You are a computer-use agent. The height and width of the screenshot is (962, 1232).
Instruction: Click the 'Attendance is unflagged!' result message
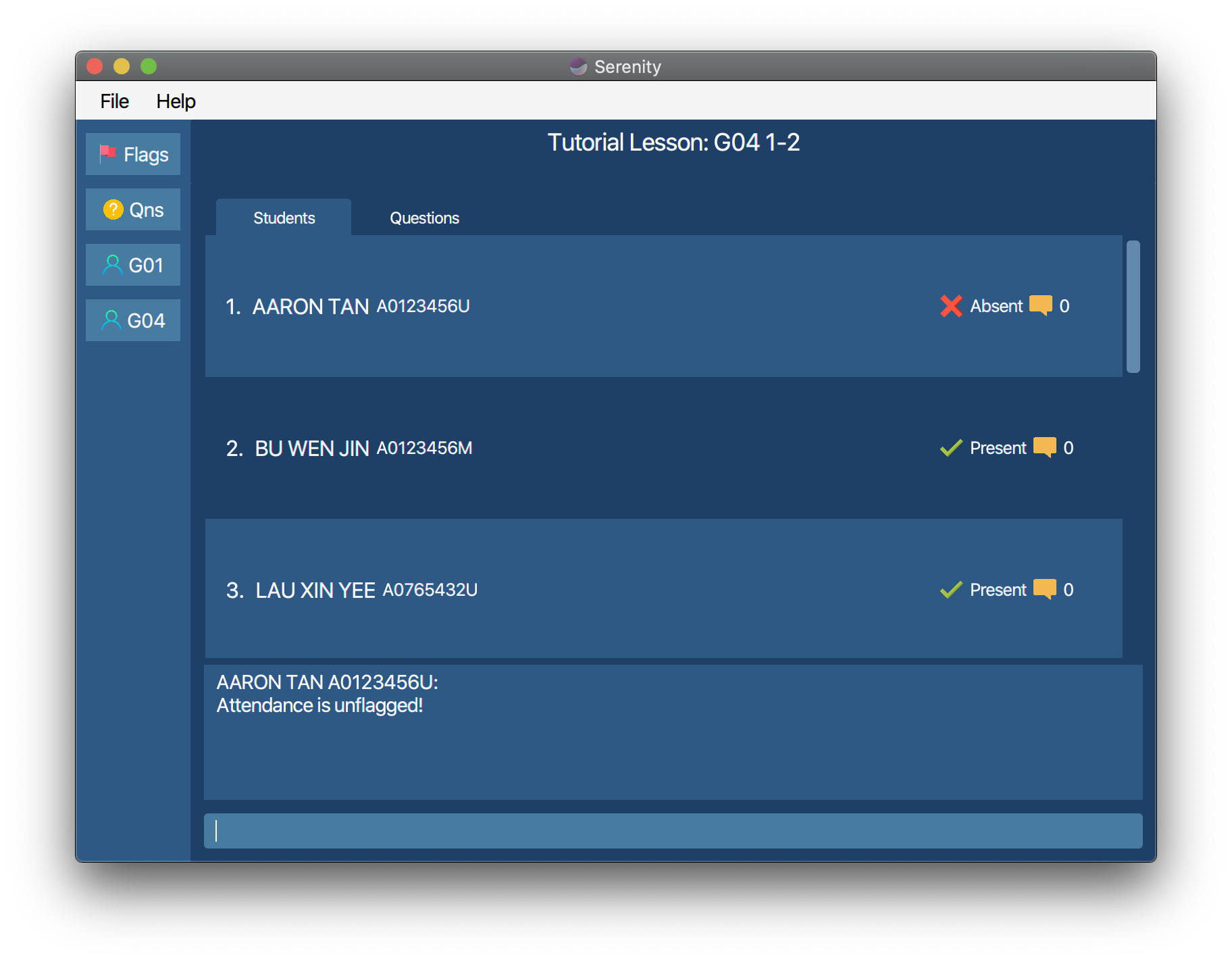click(319, 705)
